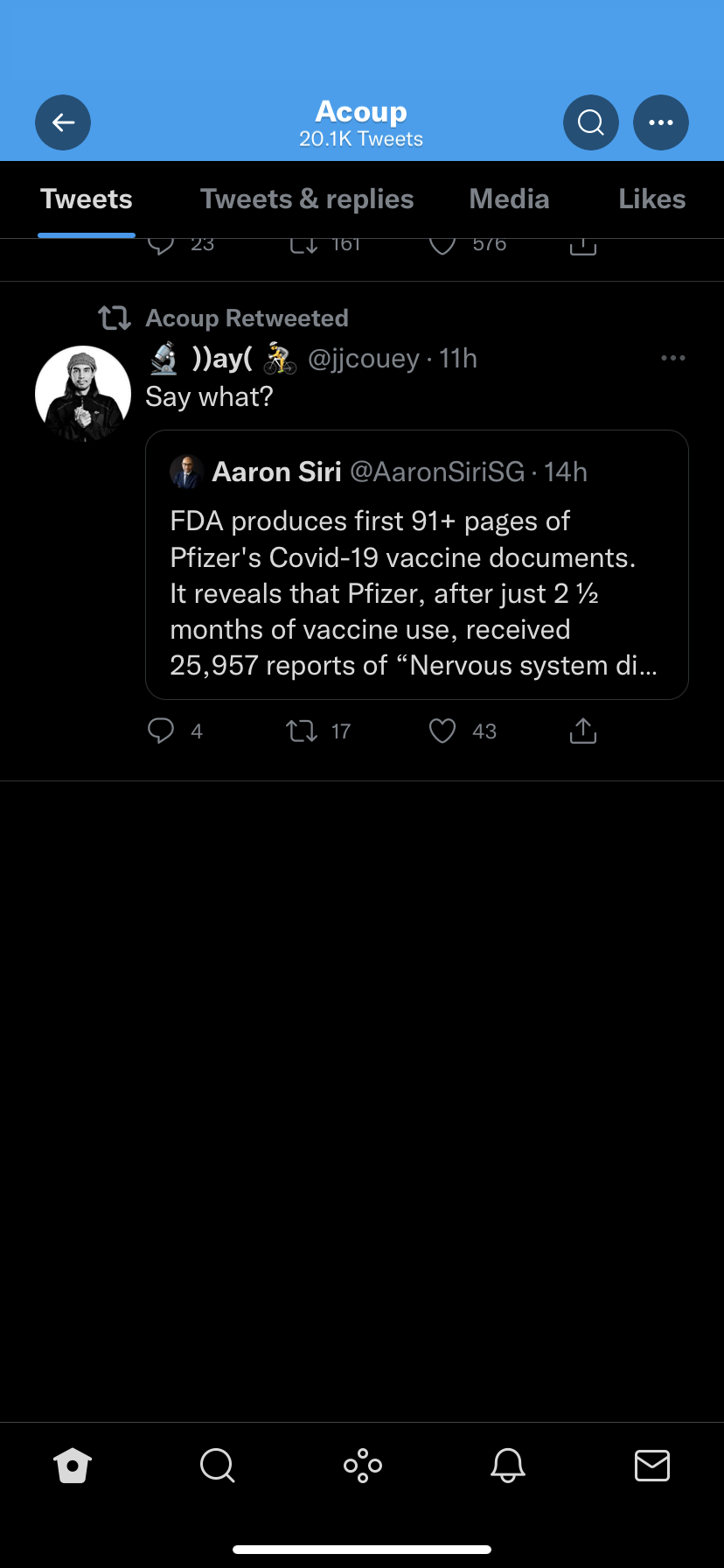Open Spaces in bottom navigation
The width and height of the screenshot is (724, 1568).
[363, 1466]
